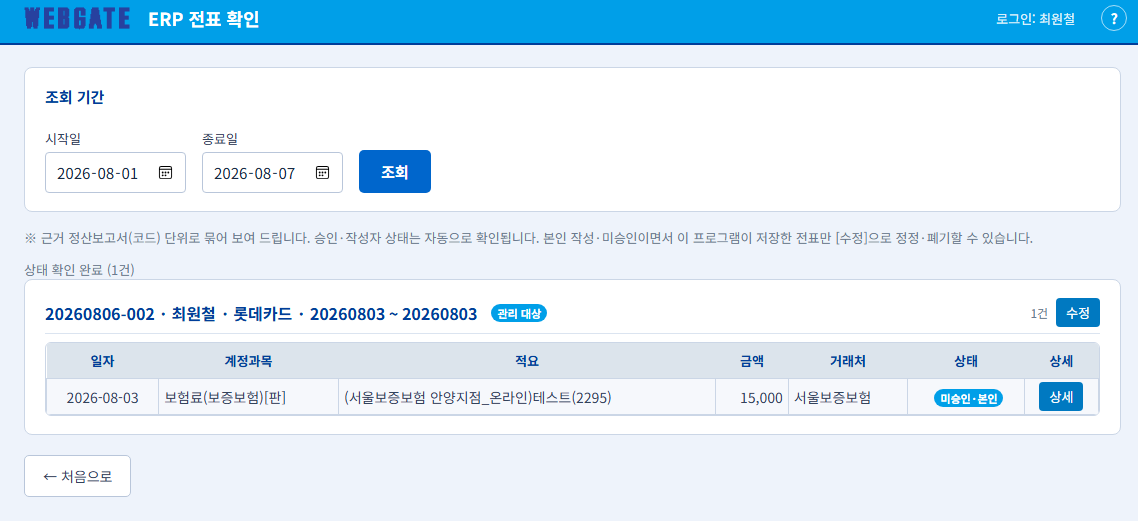Select the 2026-08-03 date cell
This screenshot has height=521, width=1138.
pyautogui.click(x=102, y=398)
